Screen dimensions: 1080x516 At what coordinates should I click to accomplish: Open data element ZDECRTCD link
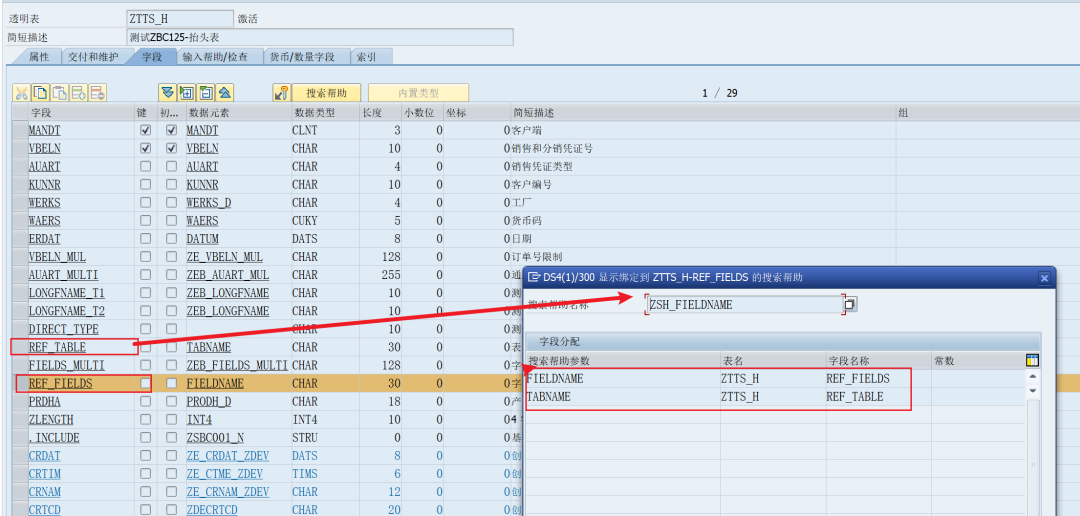[x=211, y=510]
